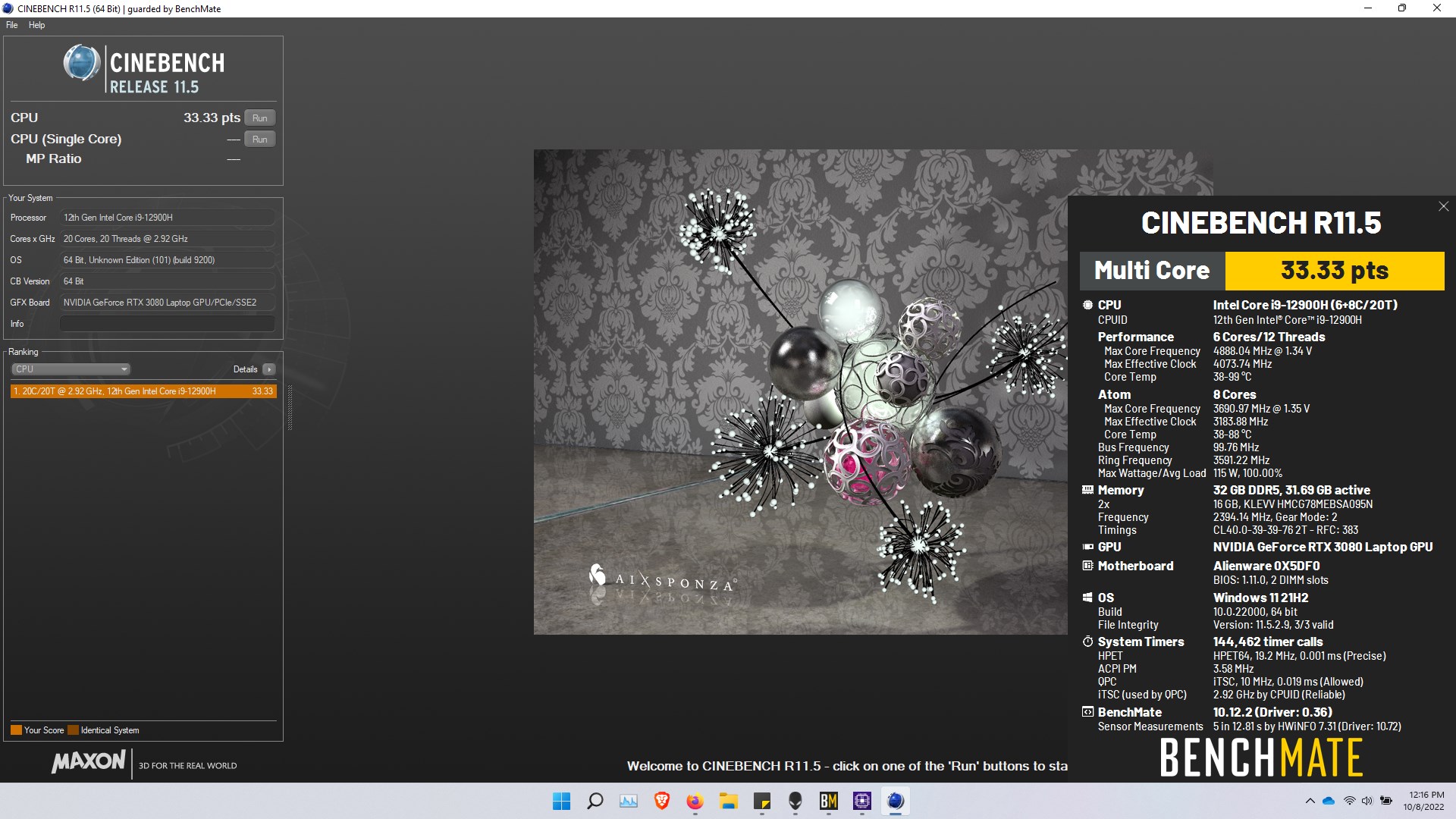
Task: Open File Explorer from taskbar
Action: point(728,801)
